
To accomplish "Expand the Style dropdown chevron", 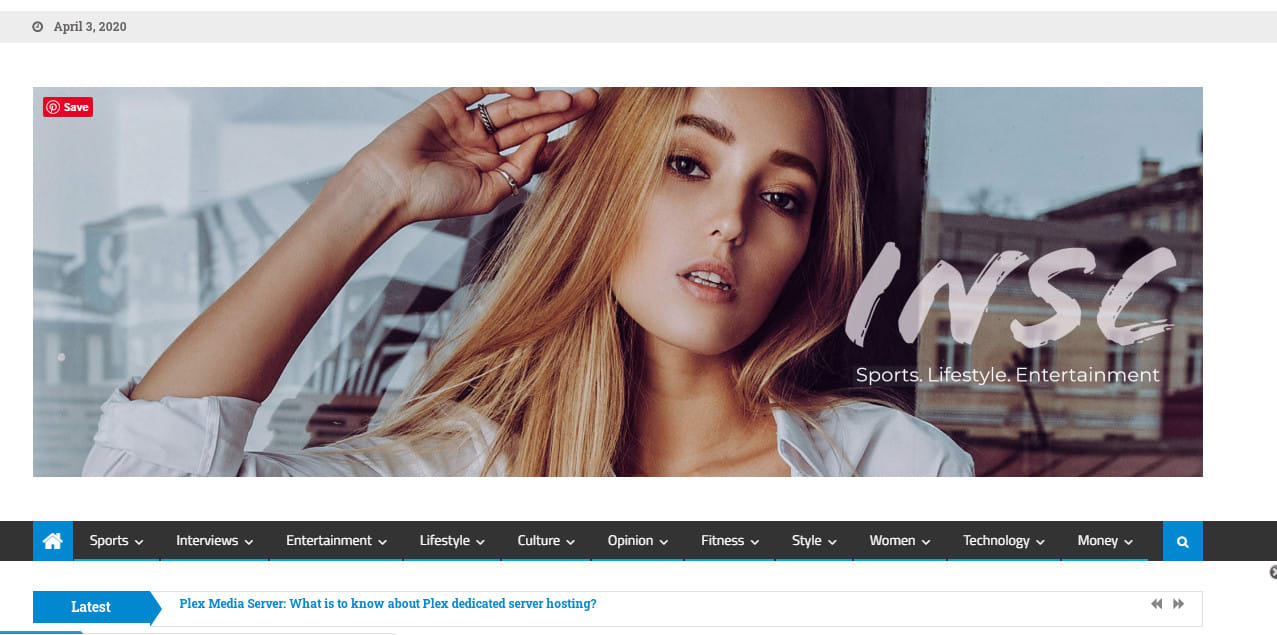I will 831,542.
